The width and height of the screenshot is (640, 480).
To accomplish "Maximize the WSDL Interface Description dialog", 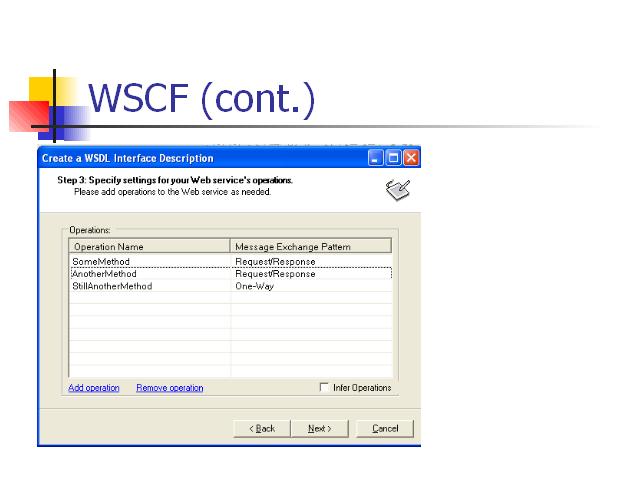I will tap(393, 158).
